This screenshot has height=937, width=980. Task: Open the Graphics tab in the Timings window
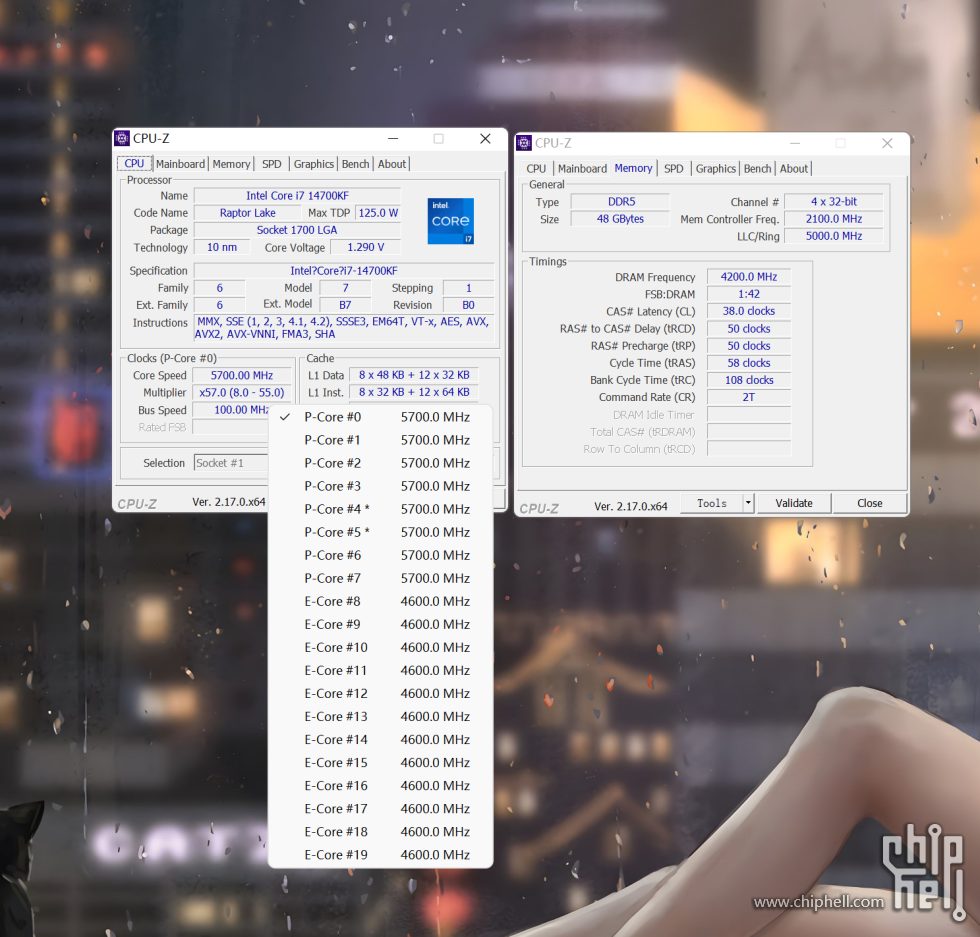715,169
